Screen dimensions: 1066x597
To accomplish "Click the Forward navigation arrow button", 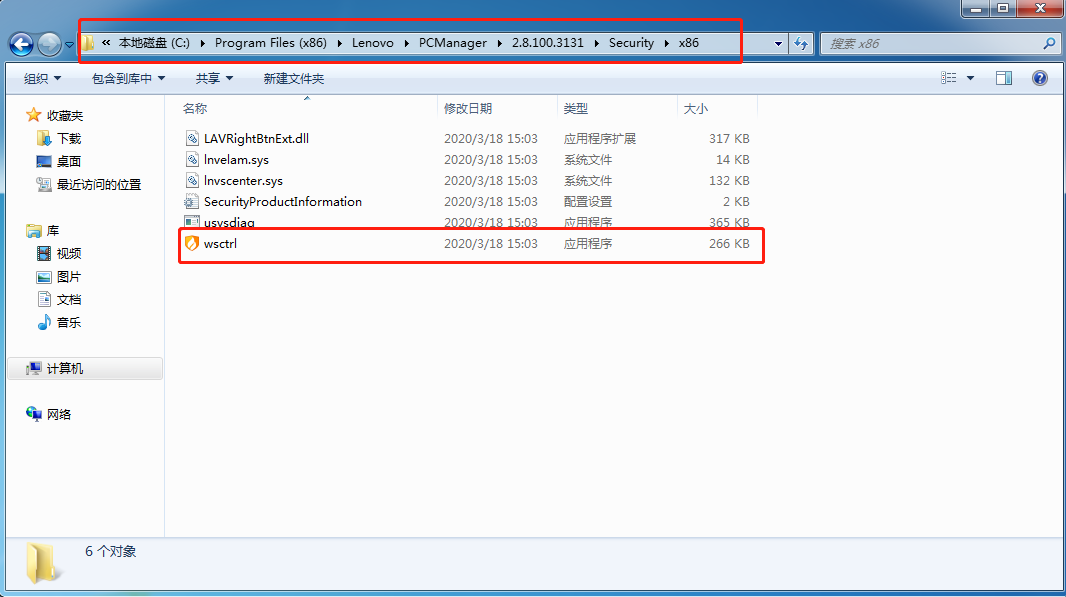I will [49, 44].
